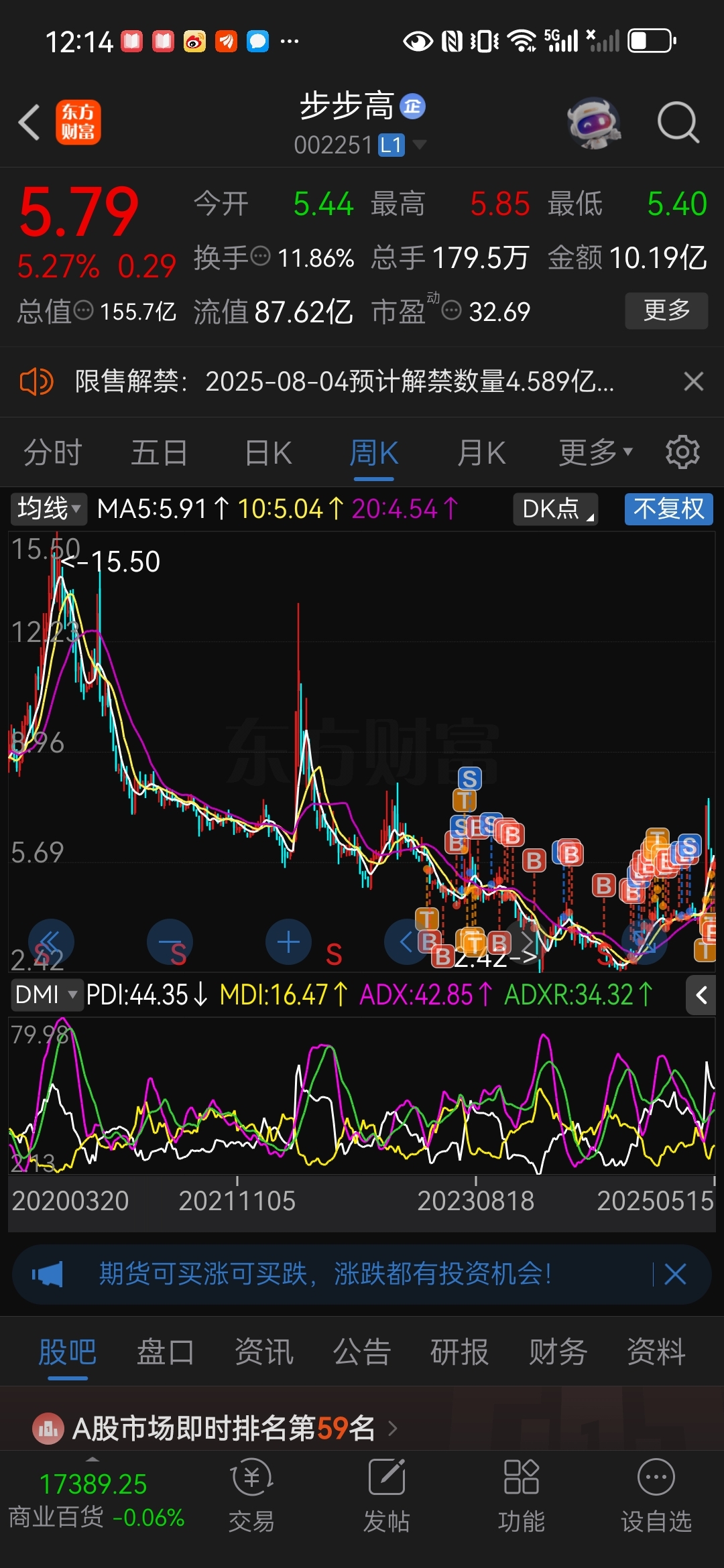724x1568 pixels.
Task: Switch to the 五日 chart tab
Action: click(159, 453)
